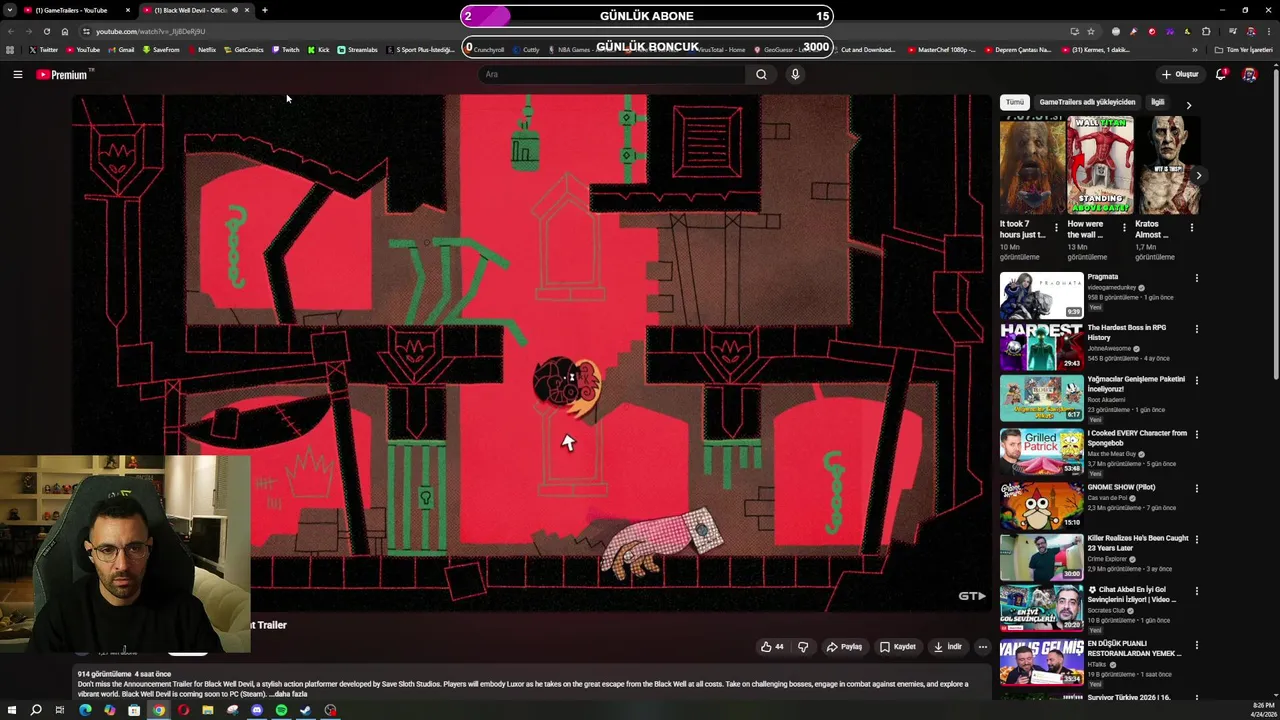The height and width of the screenshot is (720, 1280).
Task: Open Microsoft Edge from the taskbar
Action: point(85,710)
